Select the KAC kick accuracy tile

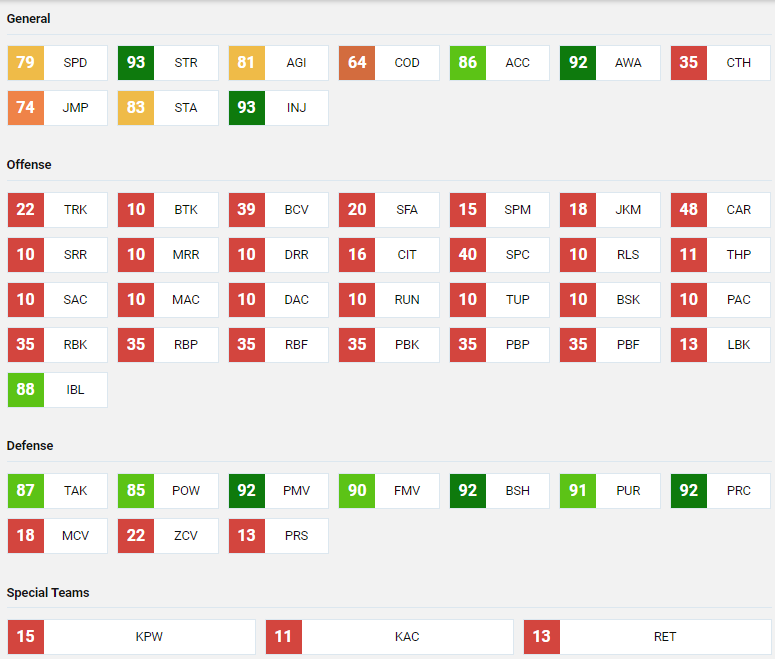point(389,637)
